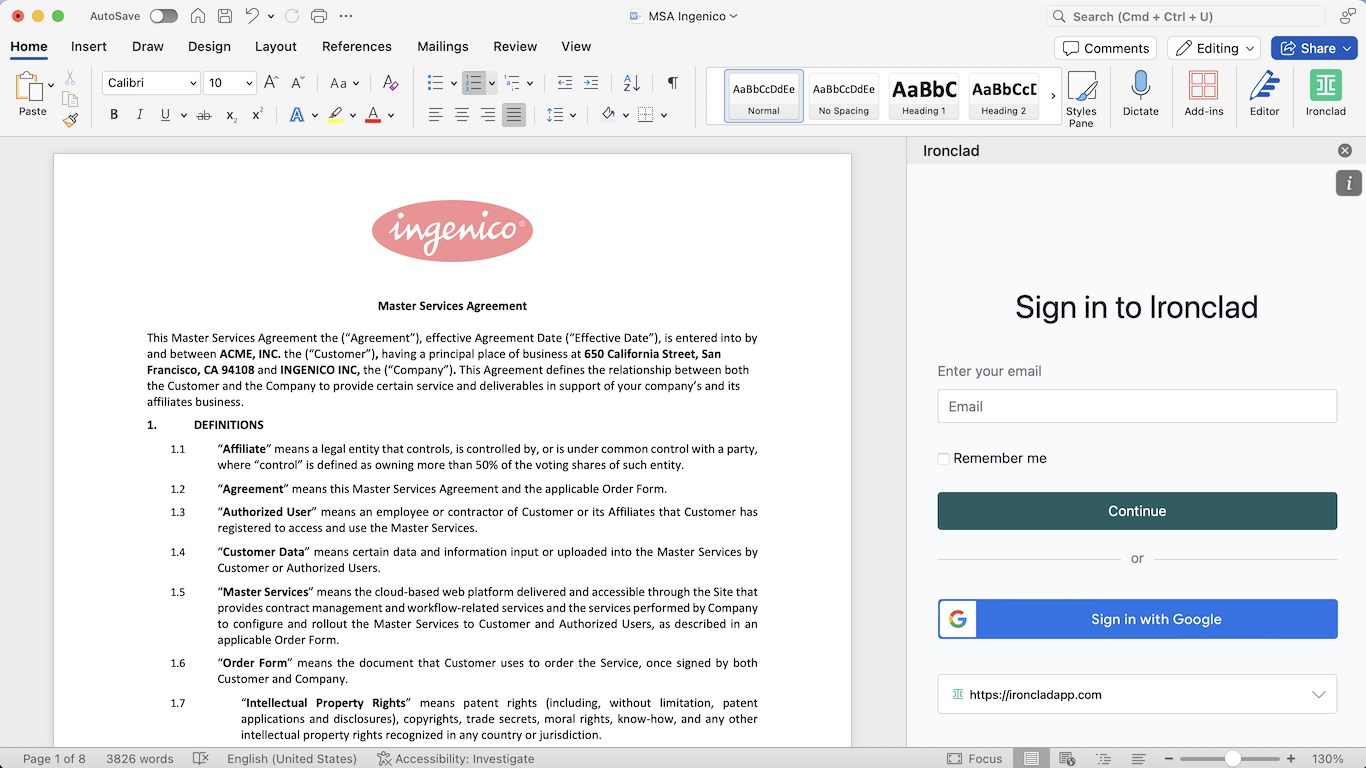Click the red font color swatch

pyautogui.click(x=373, y=115)
